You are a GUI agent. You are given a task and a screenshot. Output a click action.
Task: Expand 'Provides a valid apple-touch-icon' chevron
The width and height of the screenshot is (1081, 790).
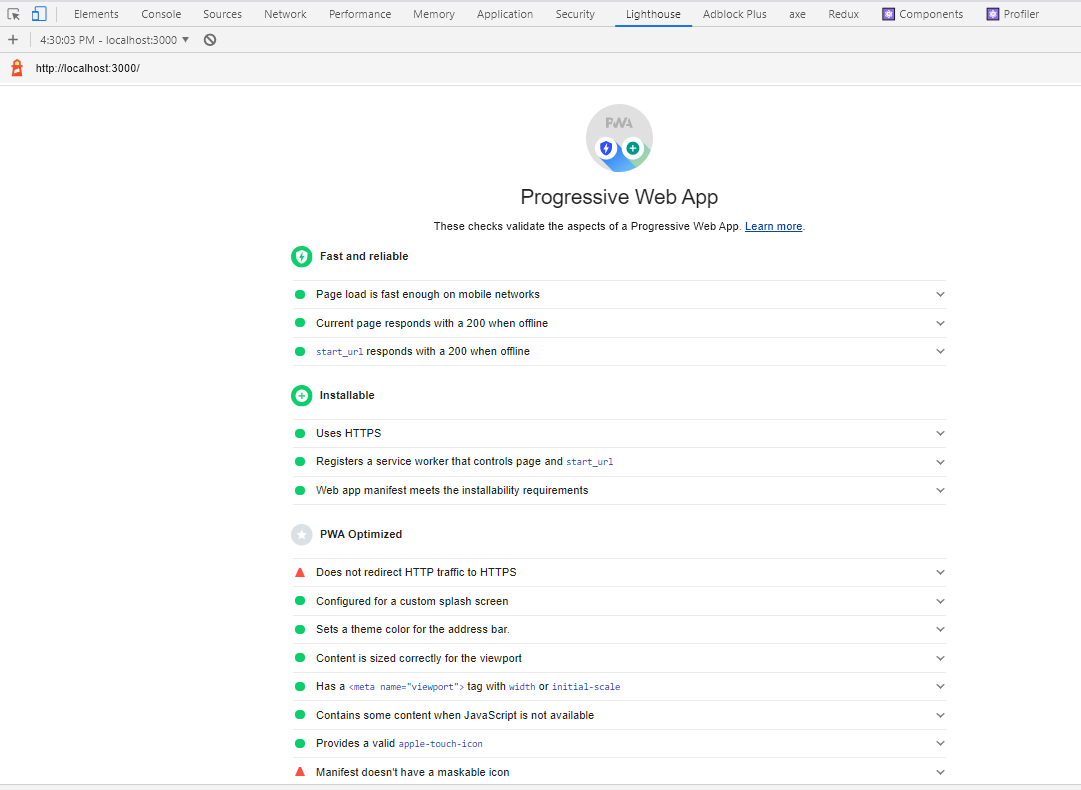coord(940,744)
